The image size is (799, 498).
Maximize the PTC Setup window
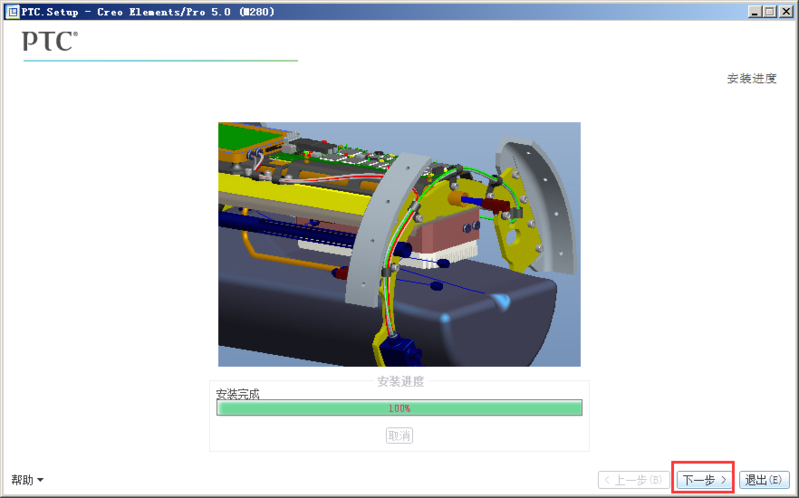coord(770,12)
